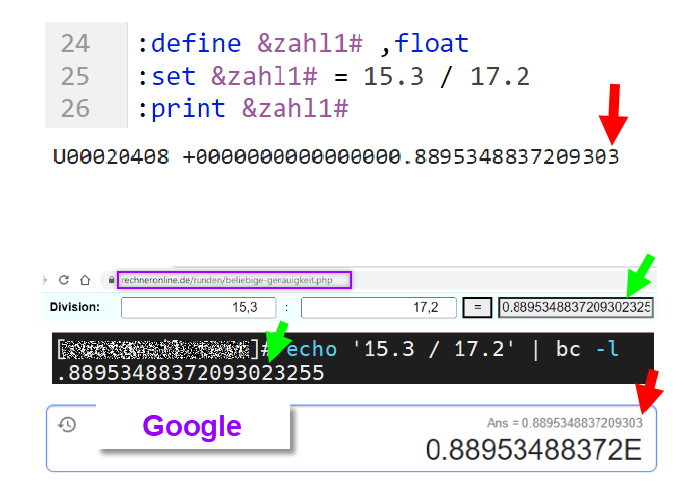Screen dimensions: 684x483
Task: Click the dividend field containing 15,3
Action: [x=198, y=308]
